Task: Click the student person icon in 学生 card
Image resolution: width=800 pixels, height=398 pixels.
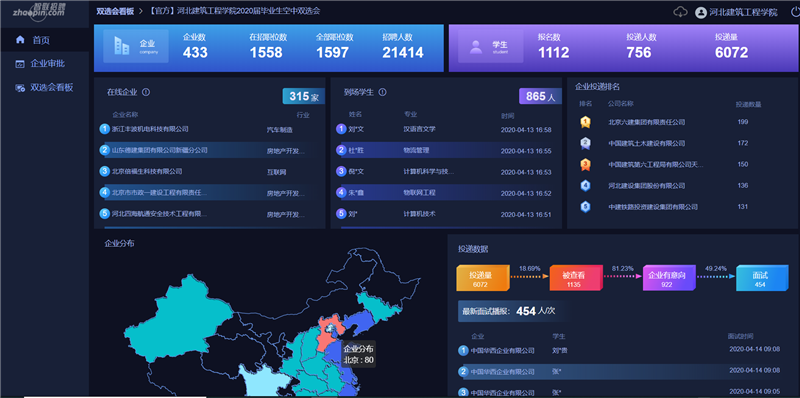Action: pyautogui.click(x=476, y=47)
